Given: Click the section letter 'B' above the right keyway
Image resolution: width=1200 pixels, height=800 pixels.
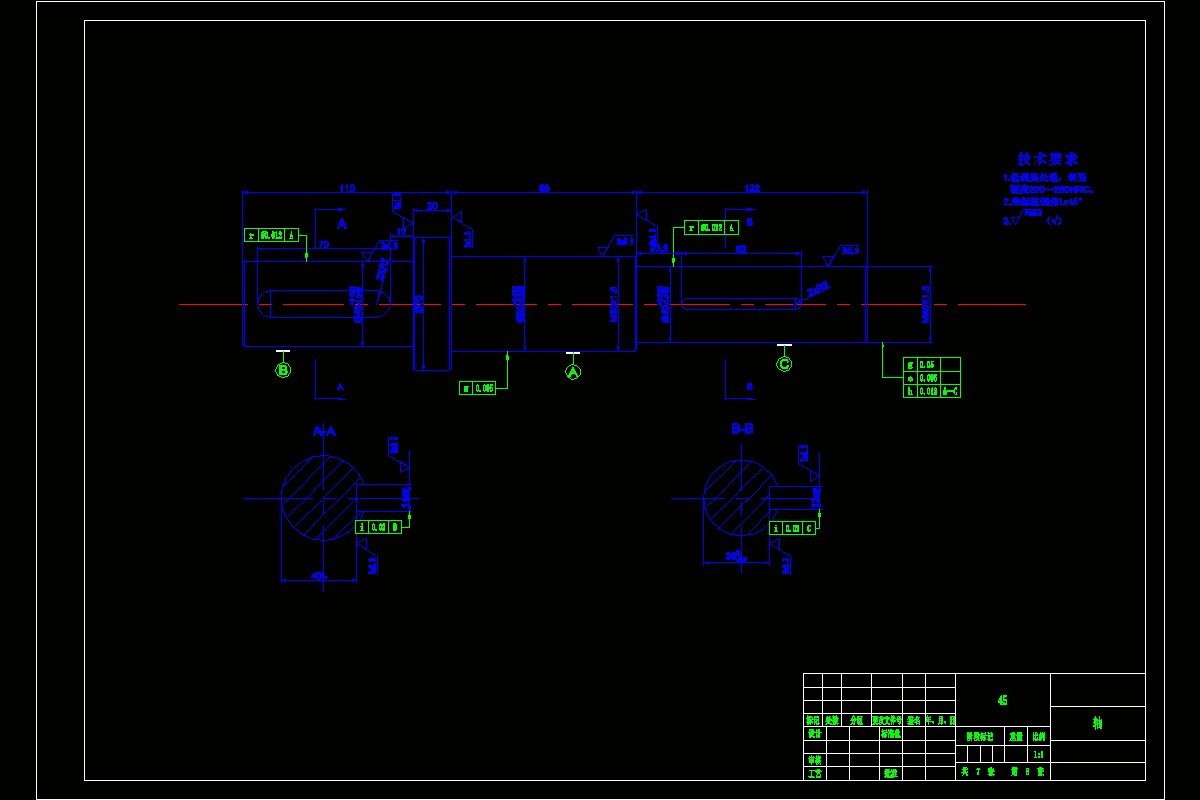Looking at the screenshot, I should click(750, 222).
